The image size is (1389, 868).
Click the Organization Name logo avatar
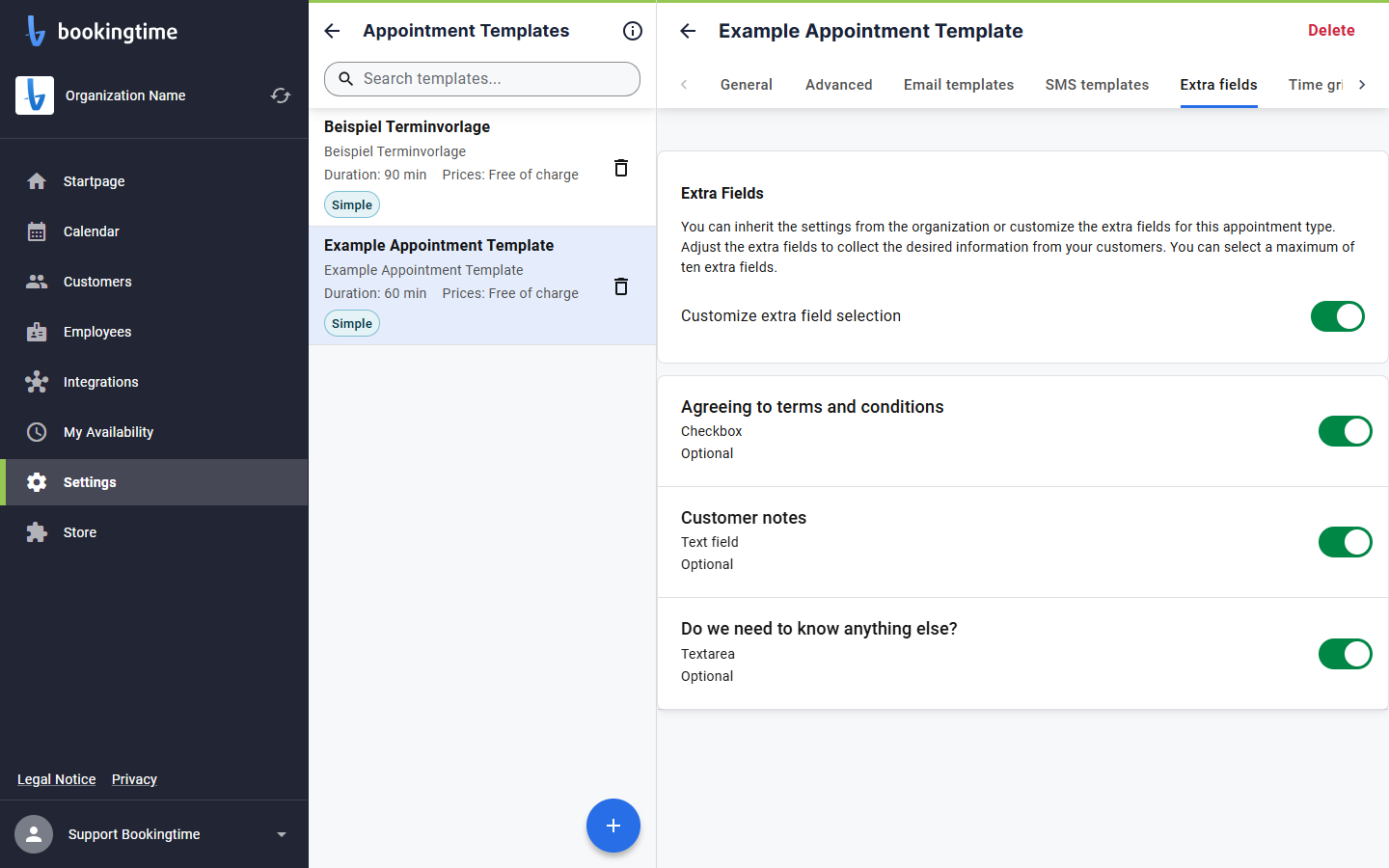tap(35, 95)
